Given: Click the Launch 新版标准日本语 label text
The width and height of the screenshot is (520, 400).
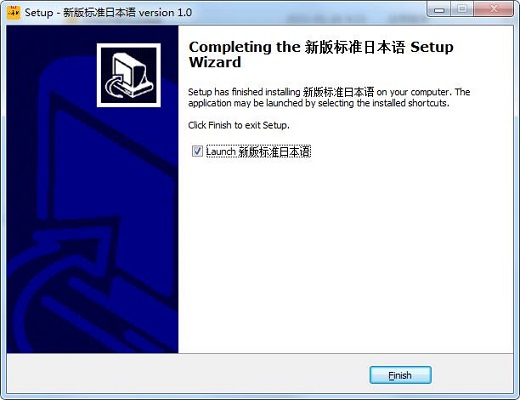Looking at the screenshot, I should pyautogui.click(x=258, y=152).
